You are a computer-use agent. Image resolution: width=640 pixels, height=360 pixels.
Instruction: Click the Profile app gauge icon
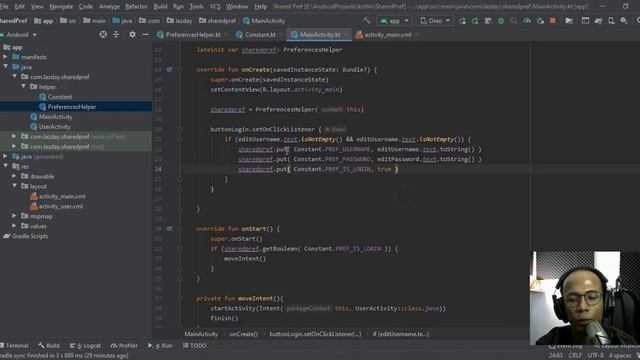point(527,20)
